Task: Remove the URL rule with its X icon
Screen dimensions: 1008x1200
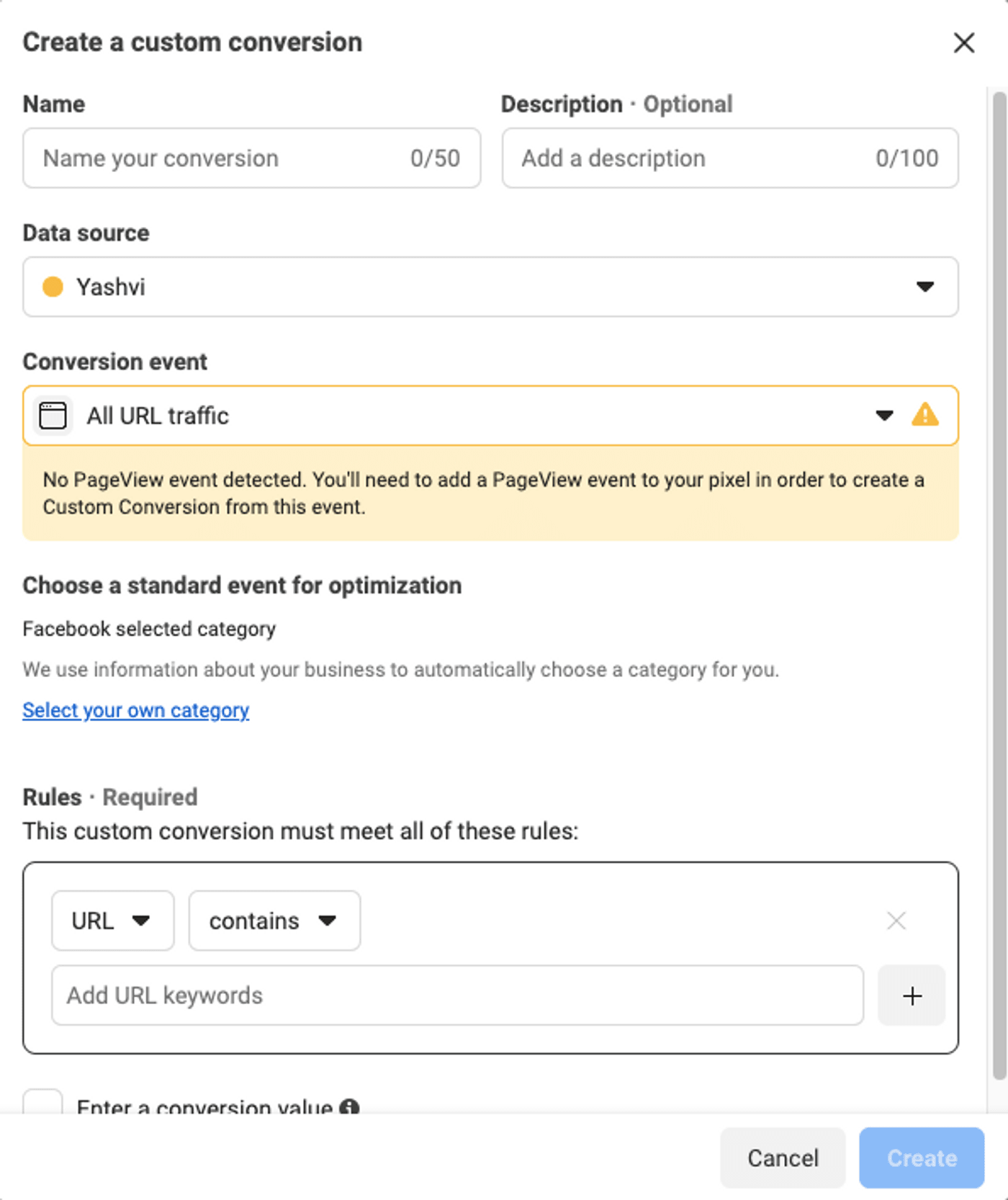Action: click(x=896, y=921)
